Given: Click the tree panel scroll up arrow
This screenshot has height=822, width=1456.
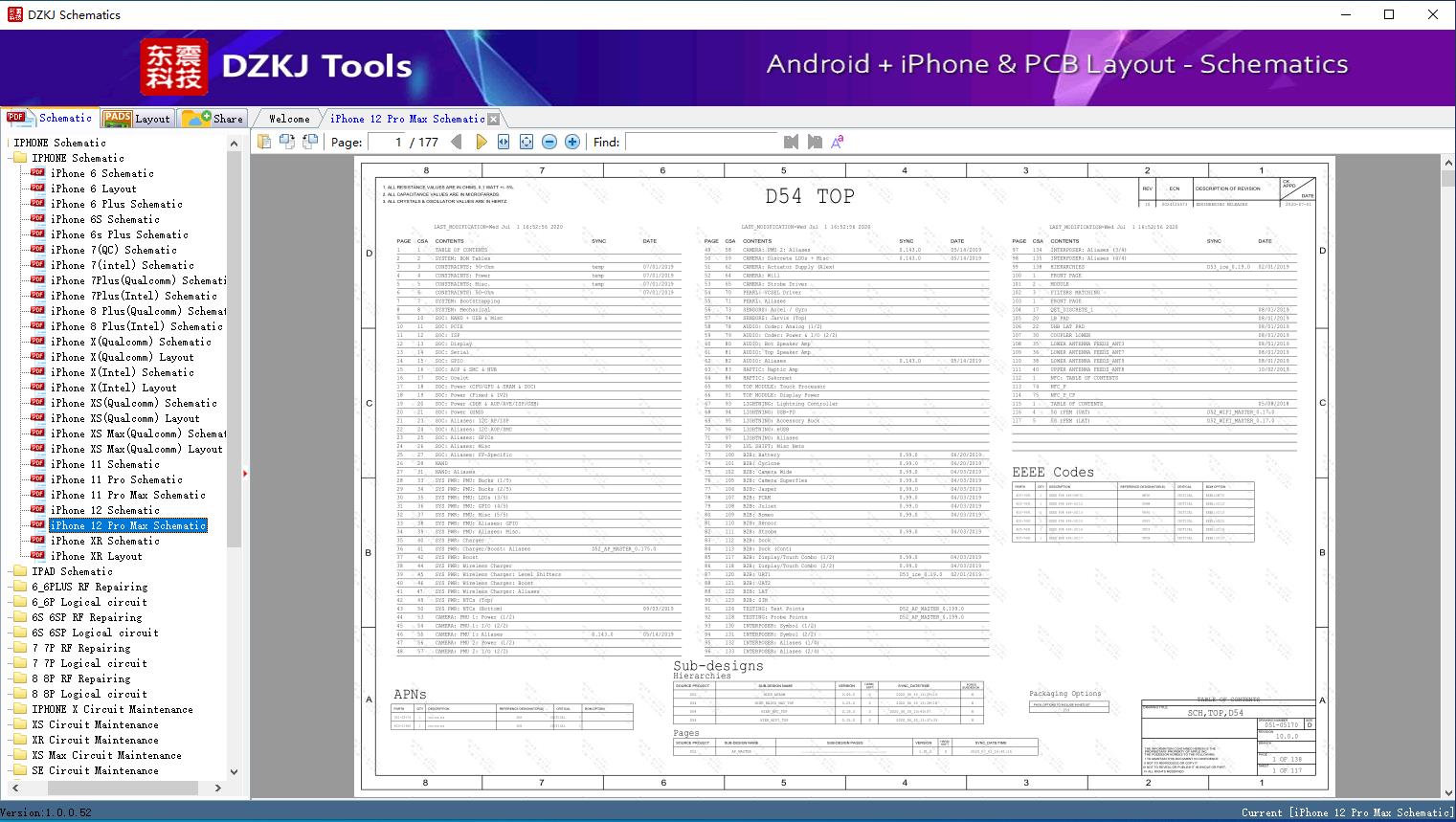Looking at the screenshot, I should pyautogui.click(x=234, y=143).
